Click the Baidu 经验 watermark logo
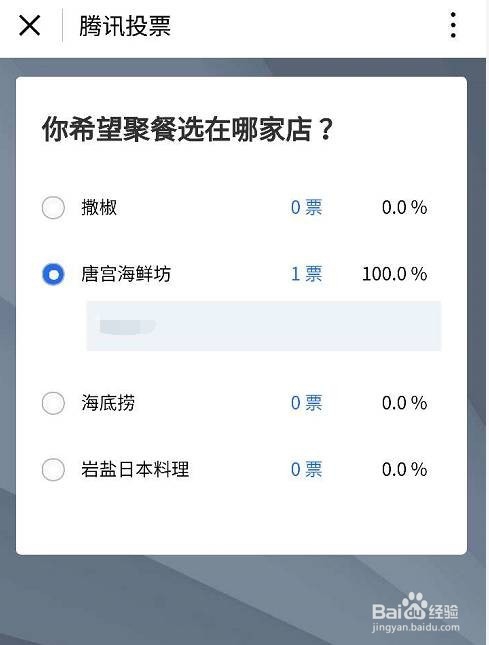This screenshot has height=645, width=489. click(415, 607)
